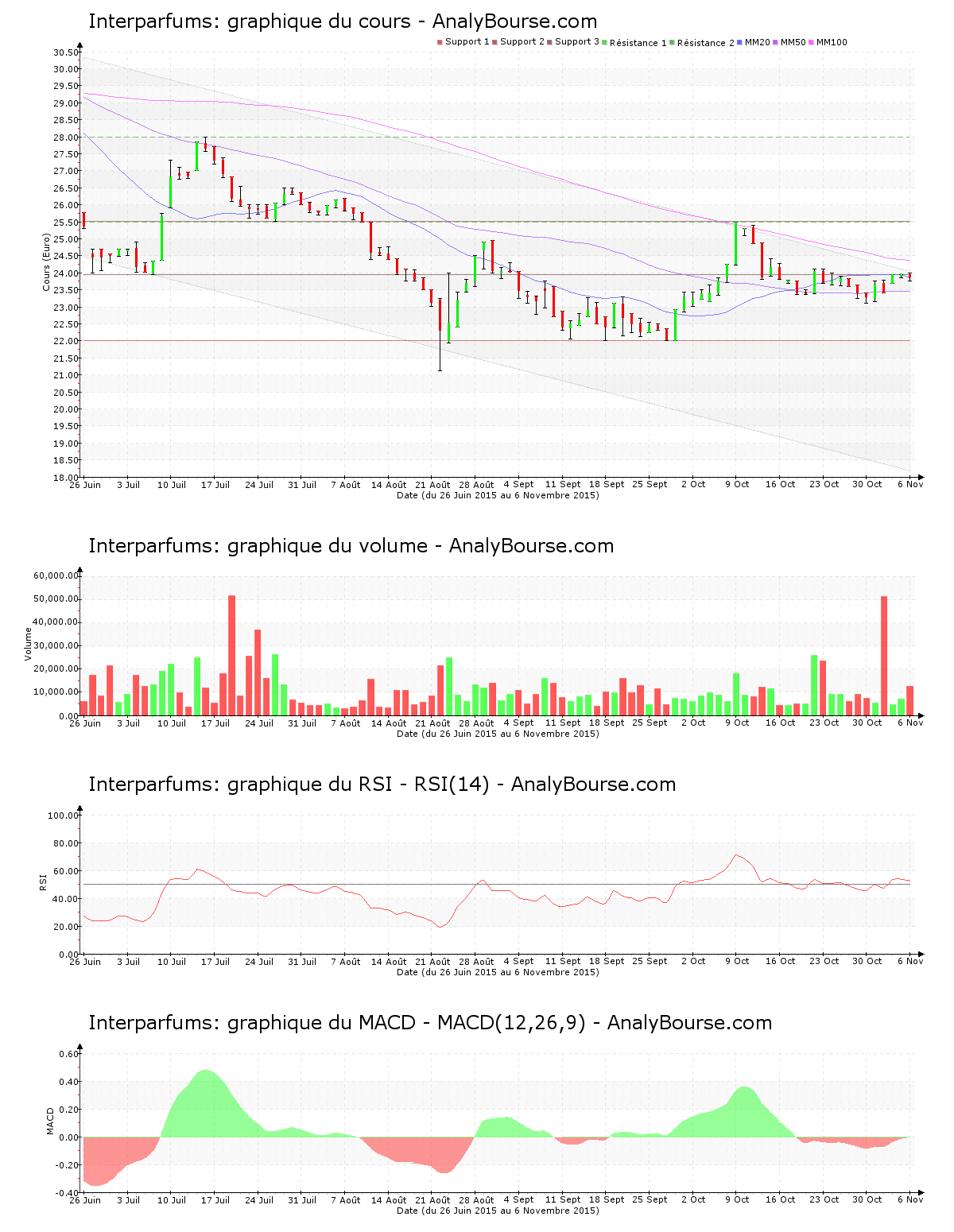Click the tall red volume bar in November
This screenshot has height=1232, width=954.
point(884,656)
